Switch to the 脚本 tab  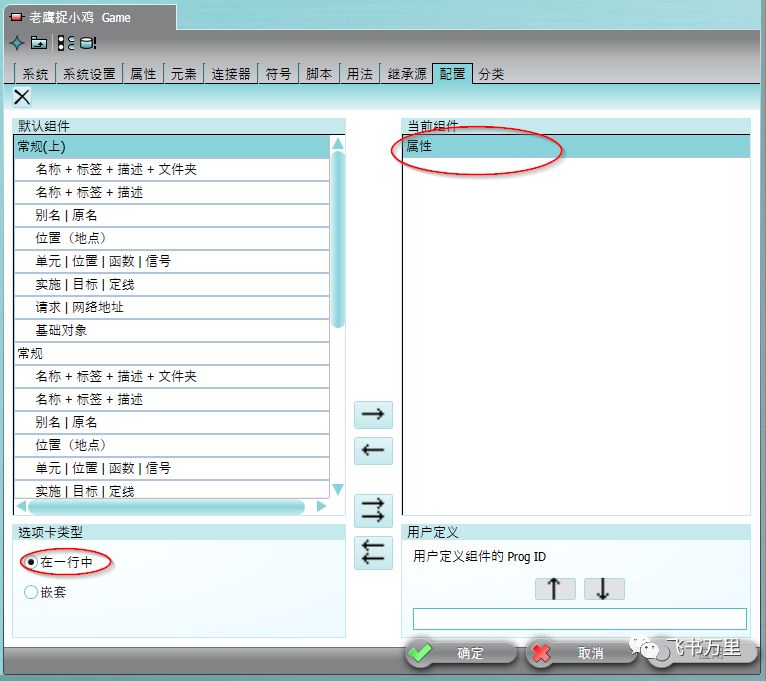319,74
